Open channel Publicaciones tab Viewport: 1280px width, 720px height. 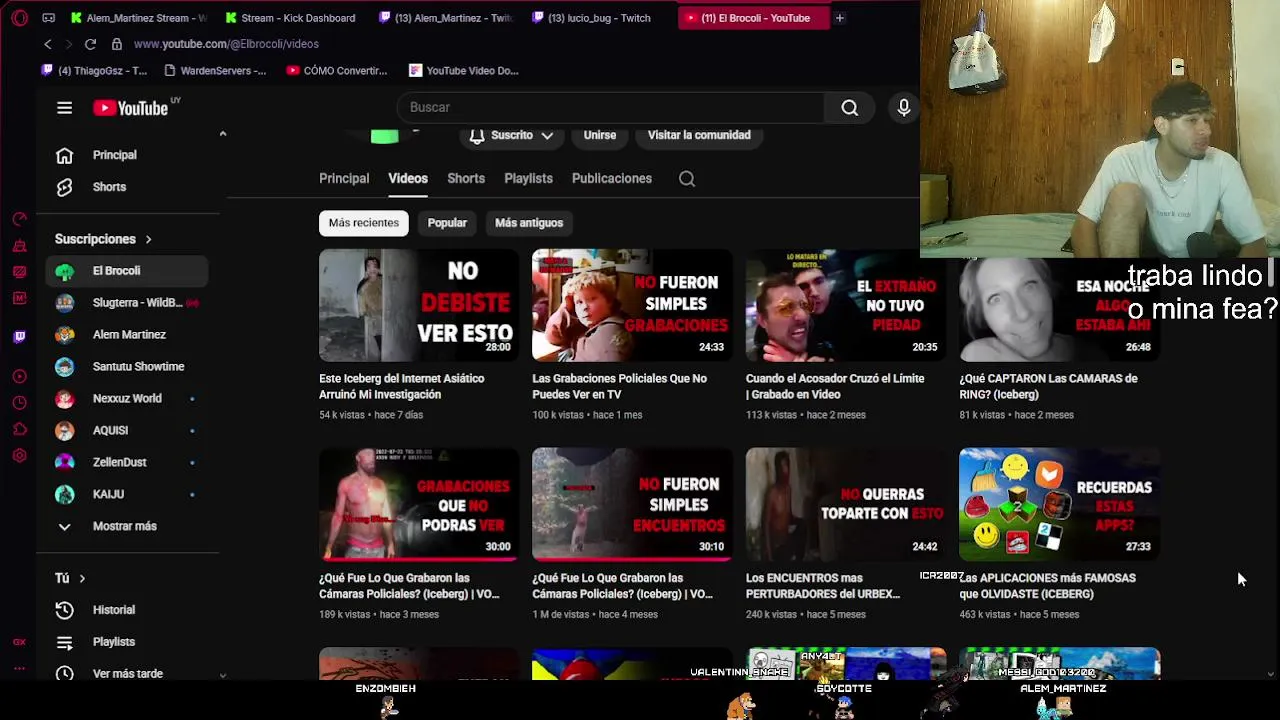pos(612,179)
